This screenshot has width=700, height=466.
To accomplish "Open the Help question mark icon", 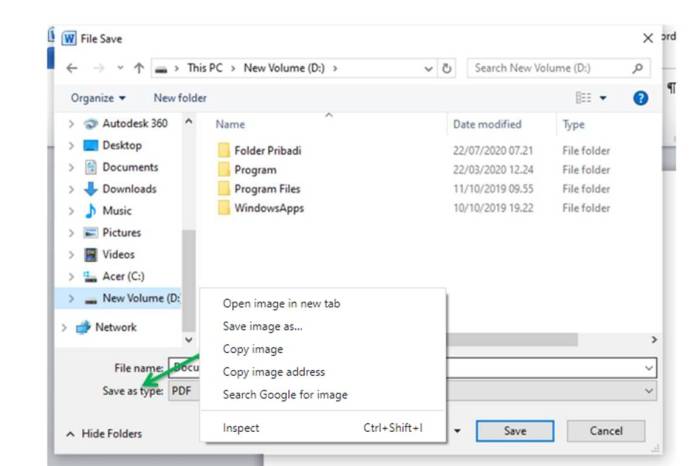I will [641, 98].
